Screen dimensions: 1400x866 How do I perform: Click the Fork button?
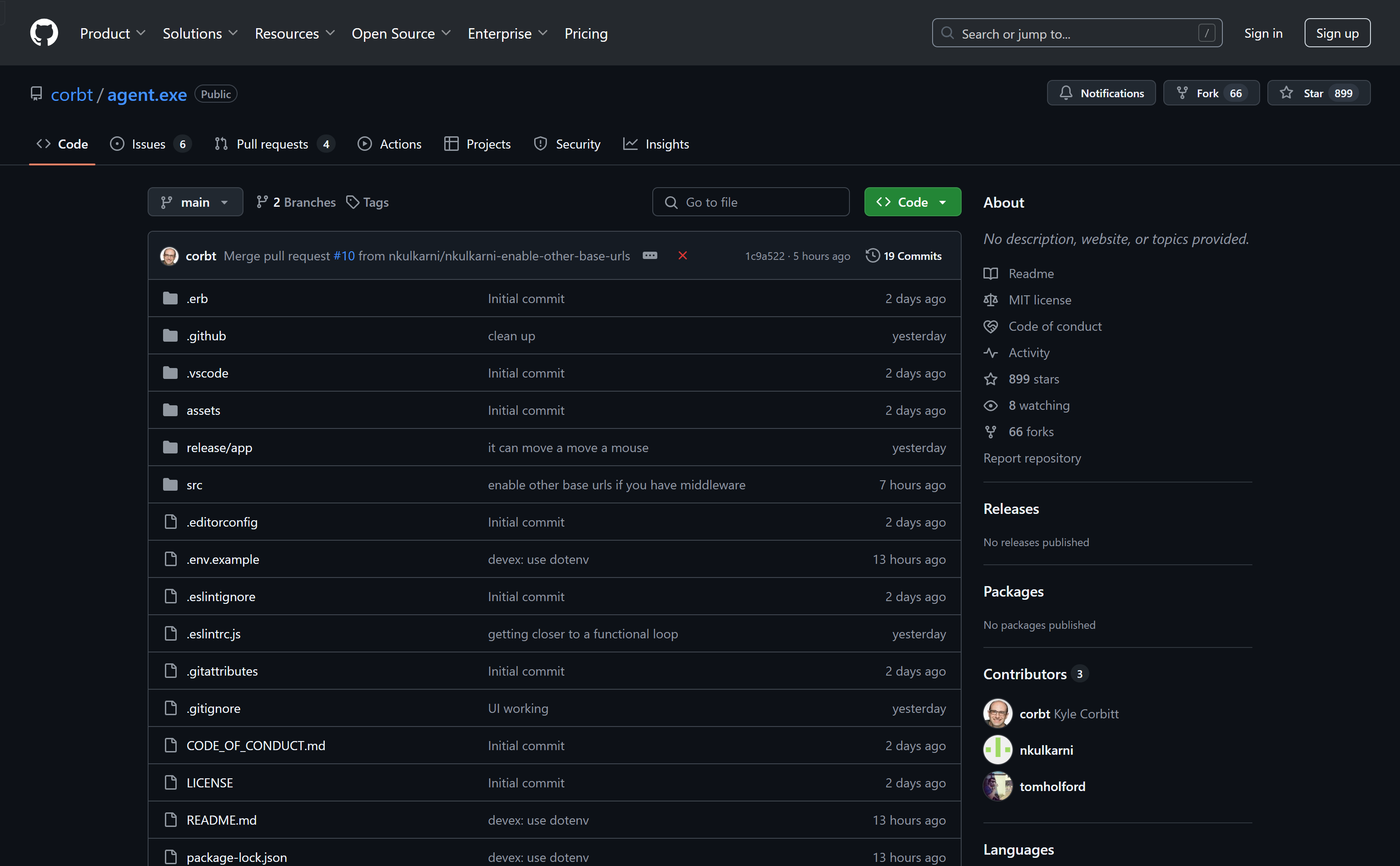(x=1211, y=93)
